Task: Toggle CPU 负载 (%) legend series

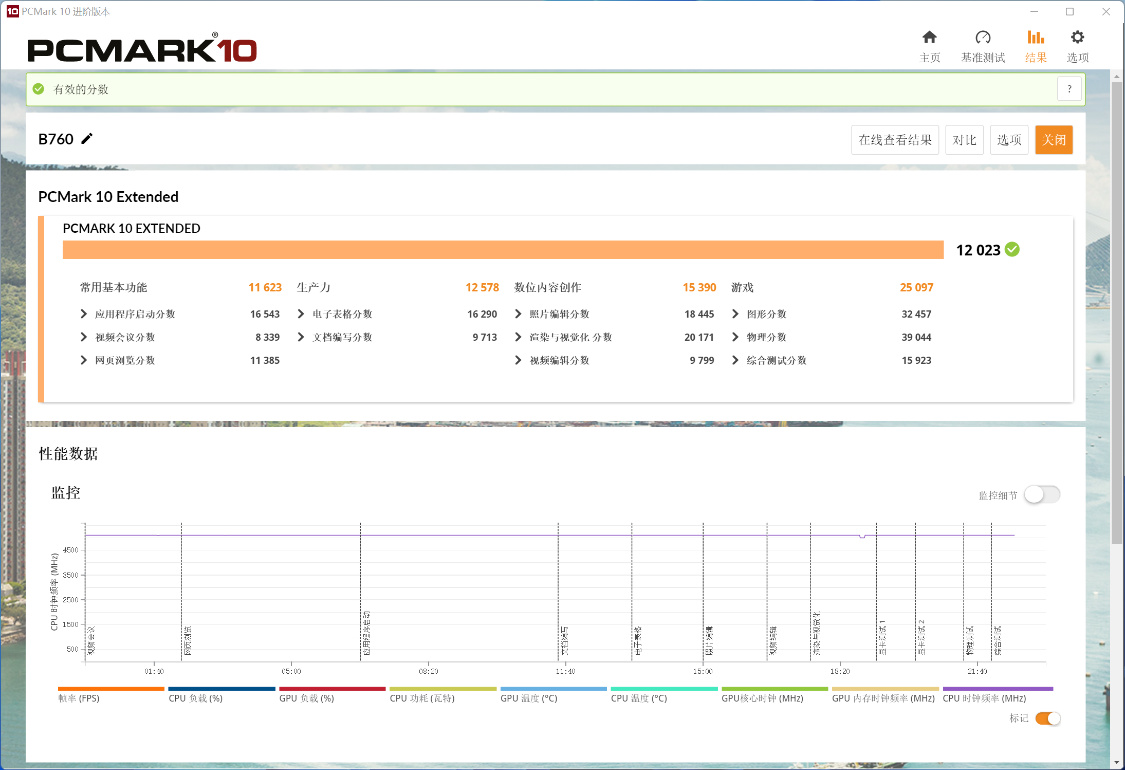Action: pyautogui.click(x=222, y=695)
